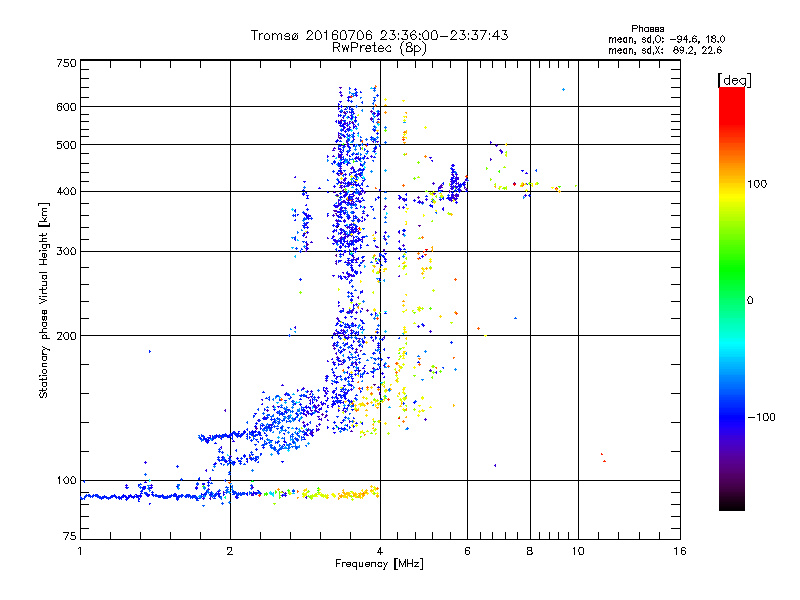800x600 pixels.
Task: Click the isolated blue point near 1.4 MHz, 185 km
Action: [149, 352]
